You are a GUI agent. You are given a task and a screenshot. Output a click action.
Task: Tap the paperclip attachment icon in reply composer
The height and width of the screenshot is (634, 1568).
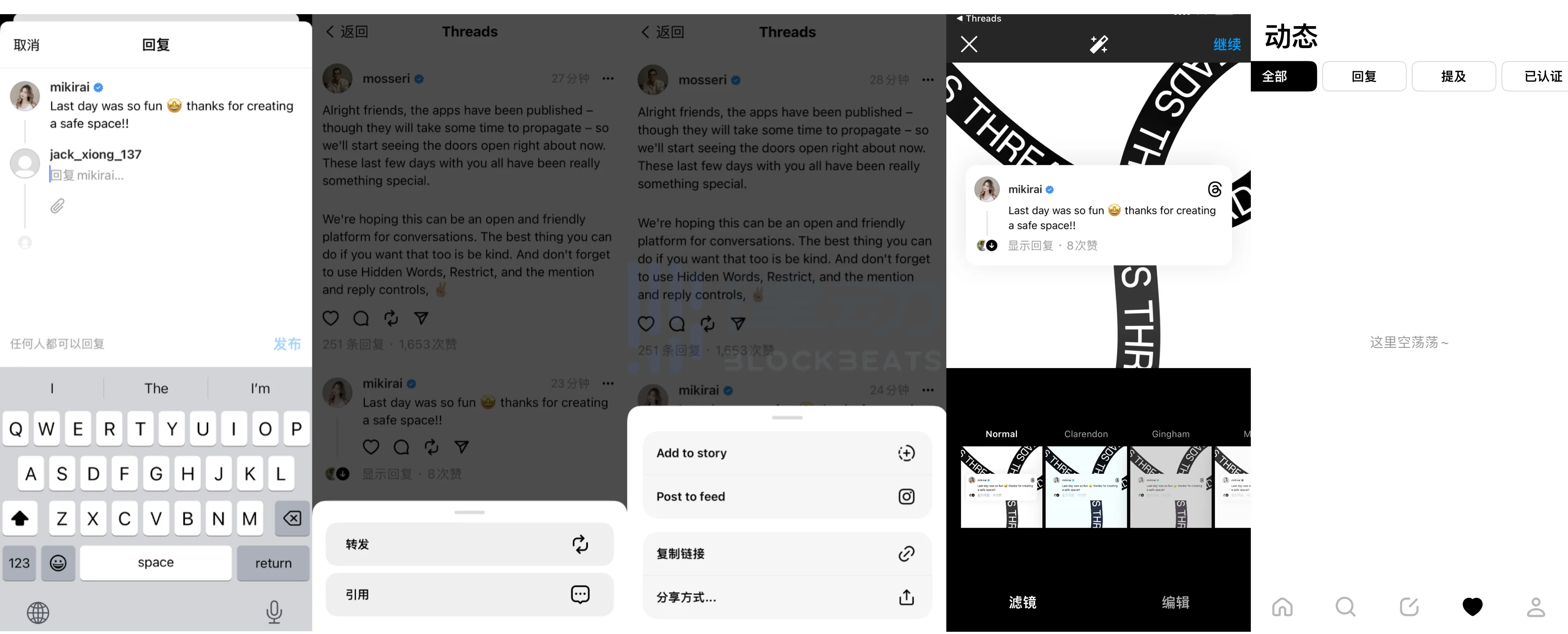(57, 206)
